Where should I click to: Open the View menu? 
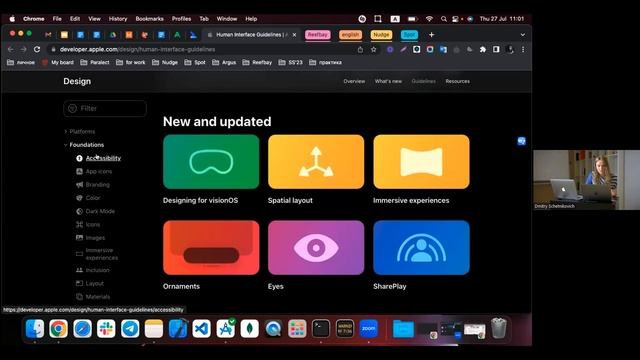[x=94, y=19]
